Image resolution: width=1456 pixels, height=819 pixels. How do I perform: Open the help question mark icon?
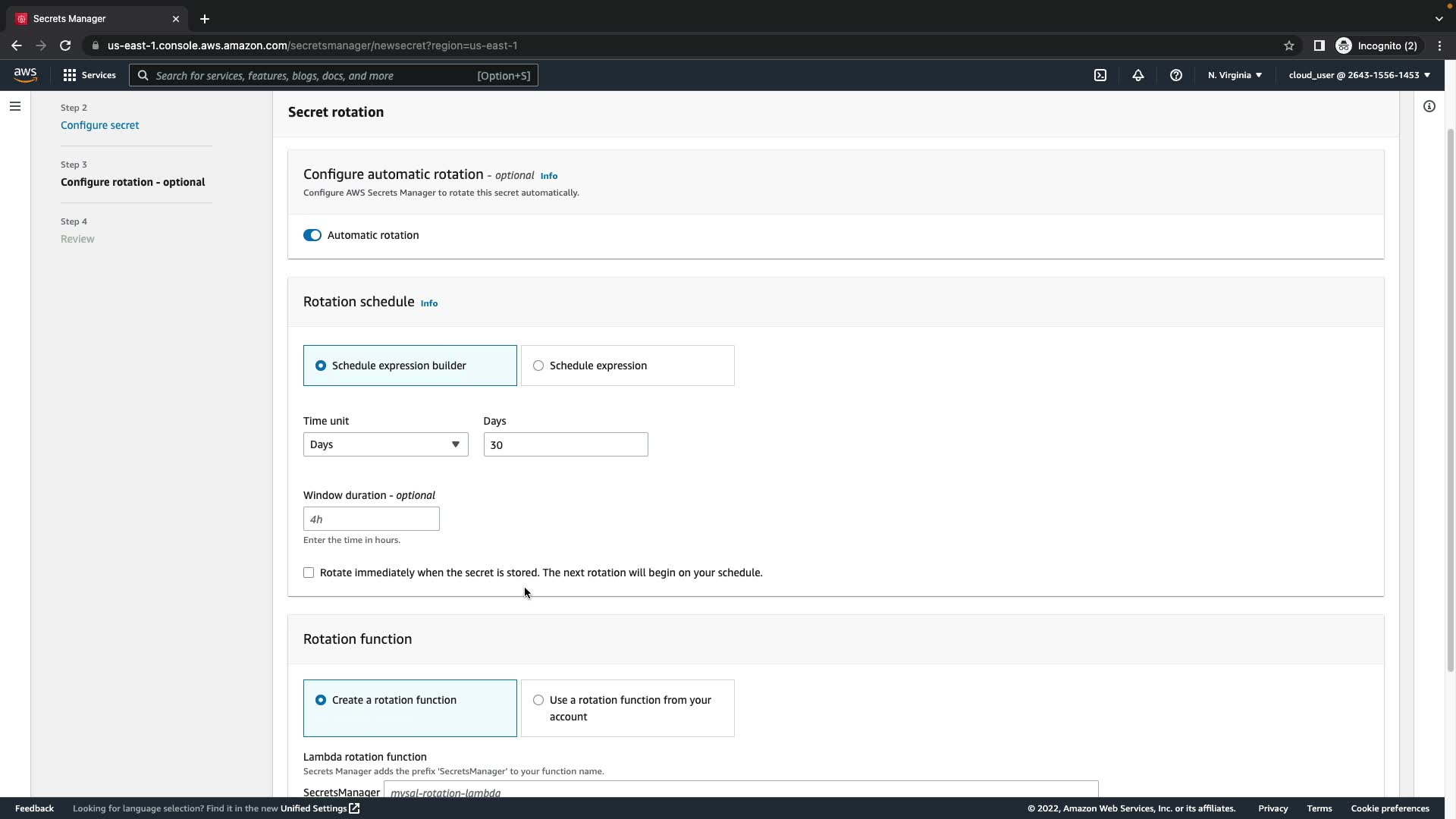click(x=1176, y=75)
